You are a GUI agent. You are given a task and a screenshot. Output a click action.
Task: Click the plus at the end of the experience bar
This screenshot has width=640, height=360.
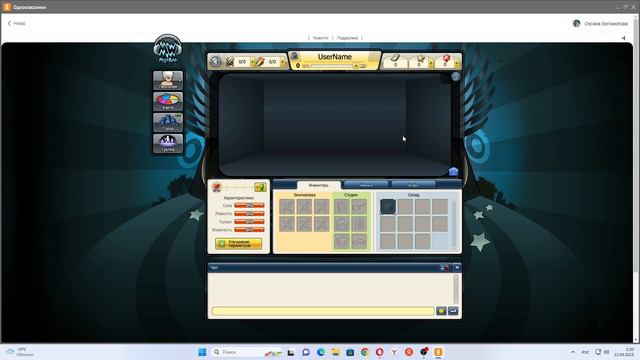click(x=356, y=66)
